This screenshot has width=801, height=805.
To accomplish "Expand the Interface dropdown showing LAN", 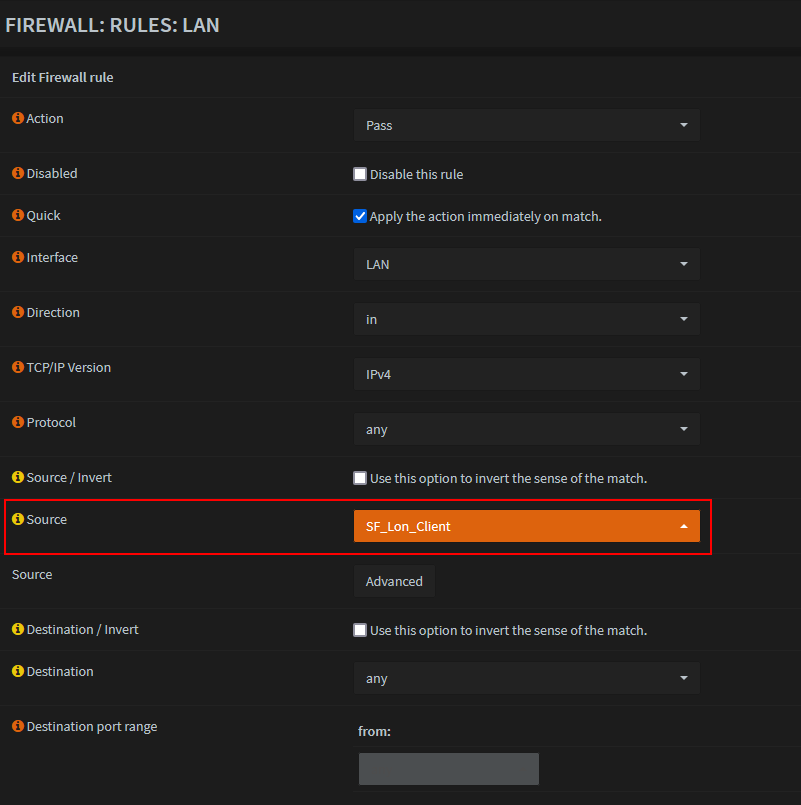I will click(526, 264).
